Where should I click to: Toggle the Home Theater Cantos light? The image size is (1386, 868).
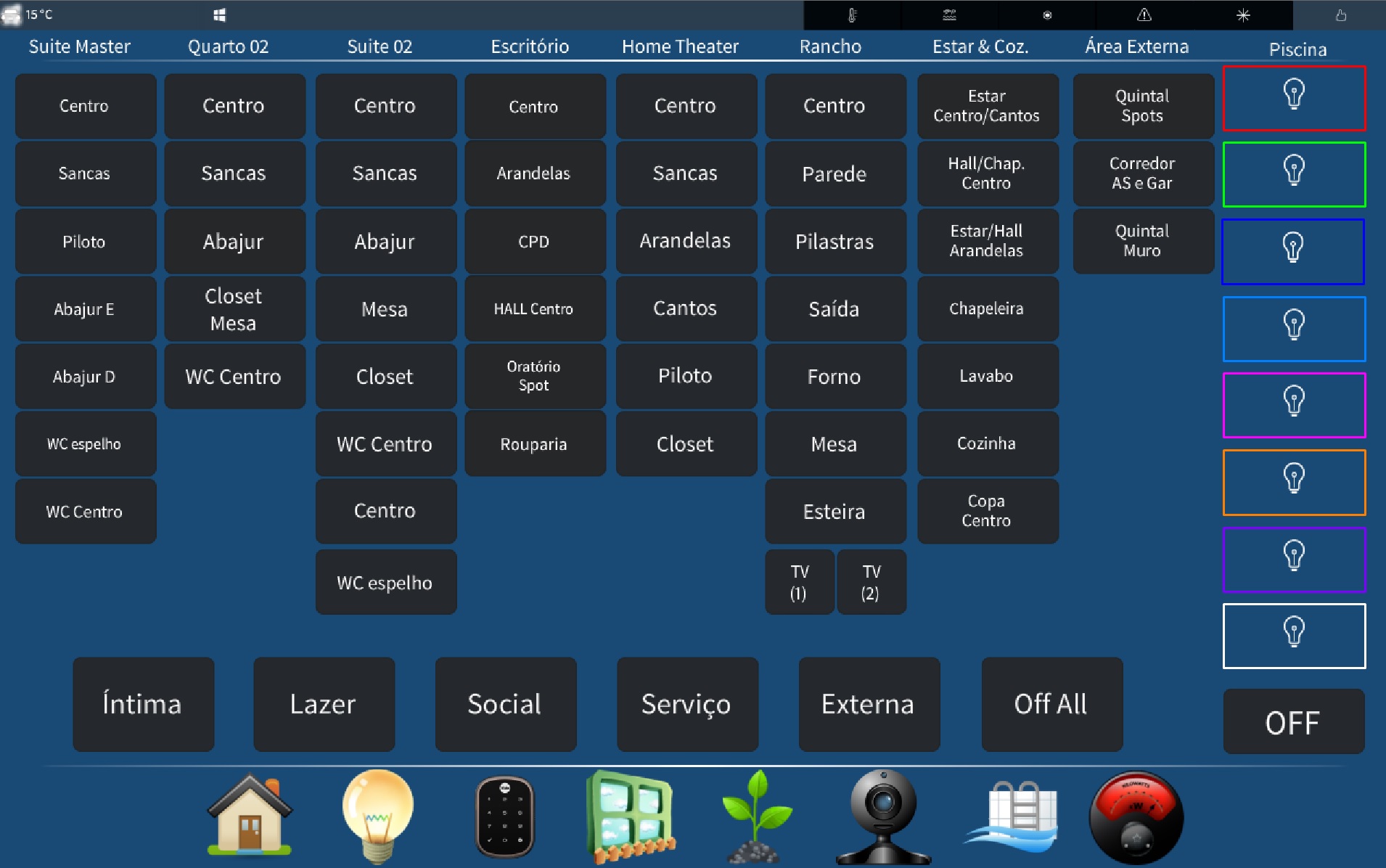coord(685,309)
